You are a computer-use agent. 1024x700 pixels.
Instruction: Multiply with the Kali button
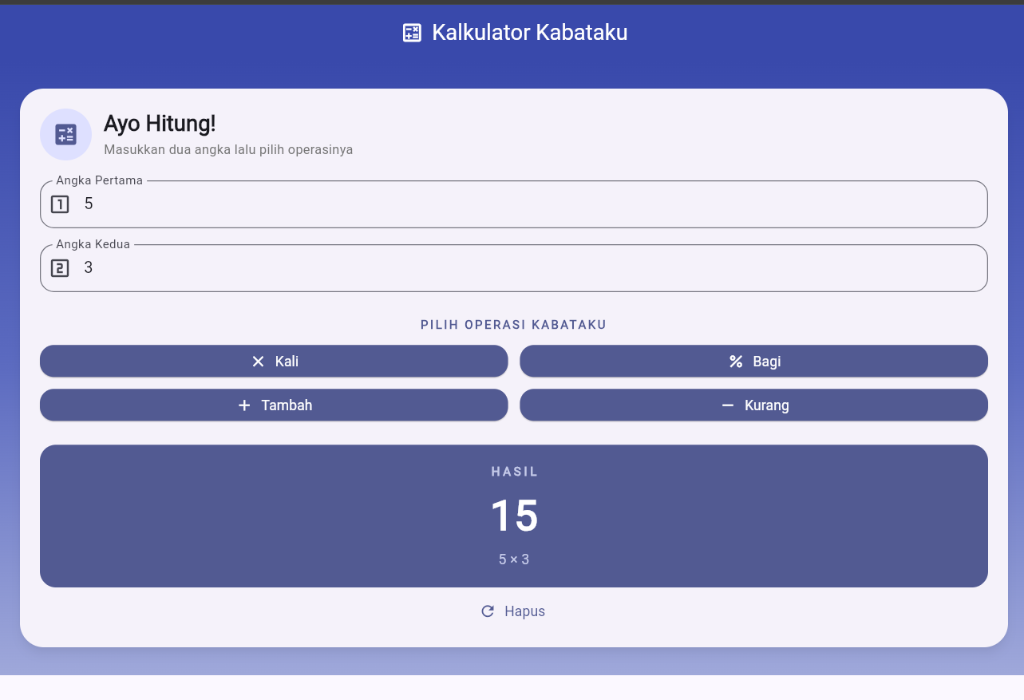point(274,361)
